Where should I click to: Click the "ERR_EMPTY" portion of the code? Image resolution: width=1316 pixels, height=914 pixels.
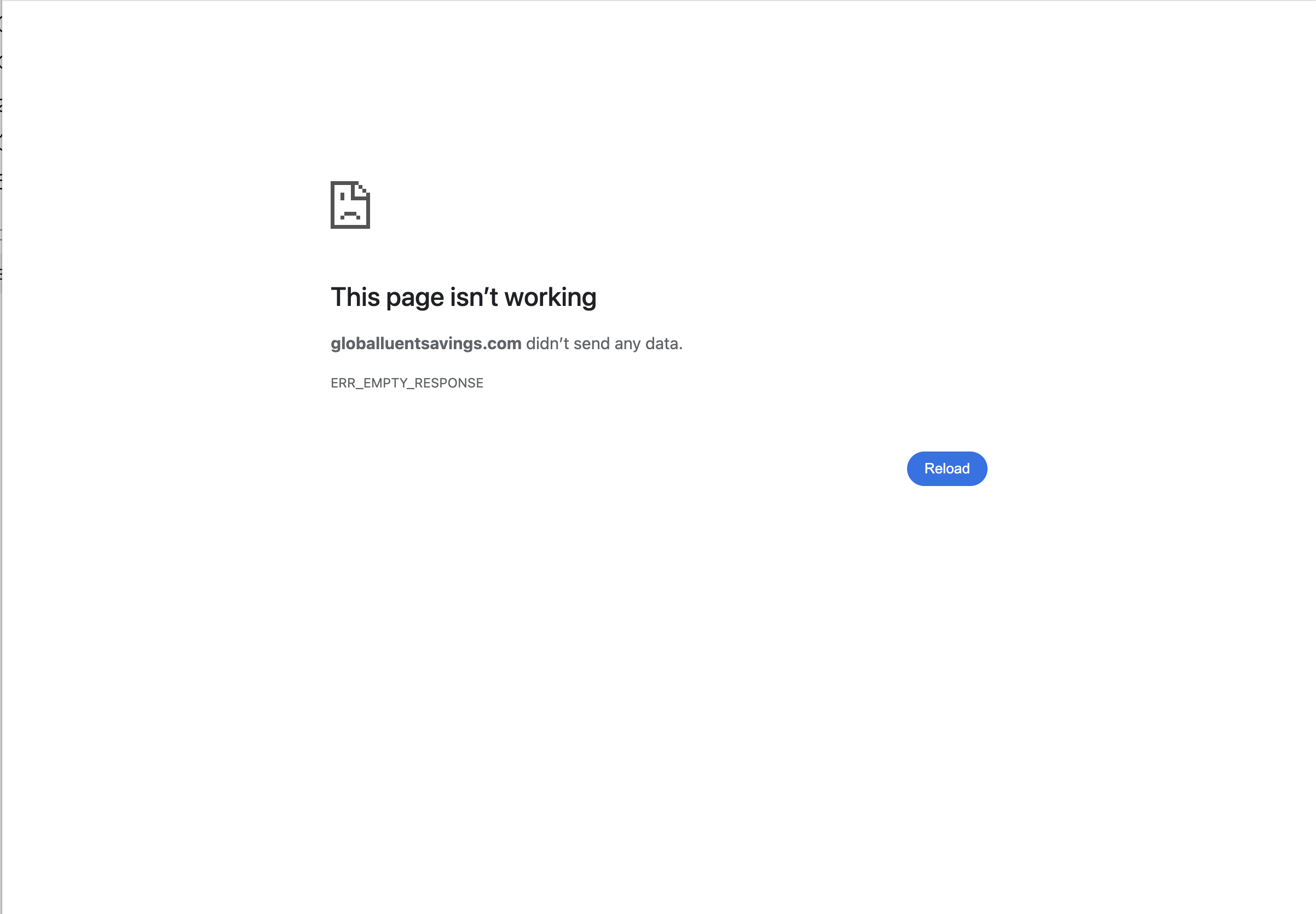pyautogui.click(x=369, y=383)
